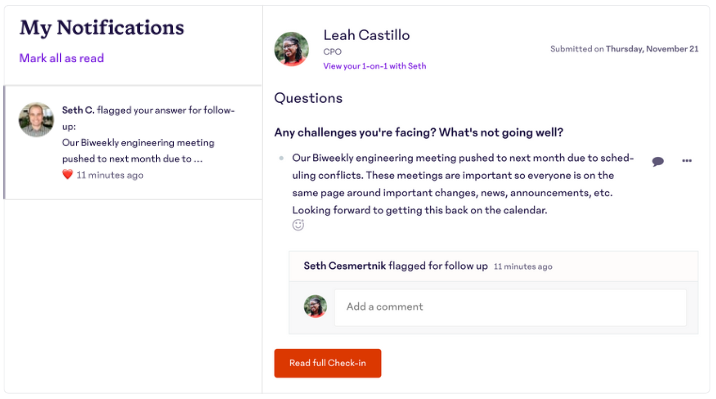Select Seth C.'s flagged-answer notification text
Screen dimensions: 716x399
tap(148, 134)
